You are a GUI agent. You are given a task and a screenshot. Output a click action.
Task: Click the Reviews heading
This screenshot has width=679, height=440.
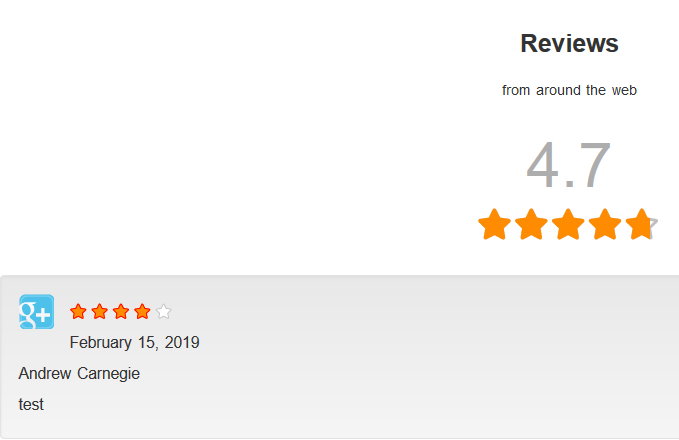coord(569,44)
